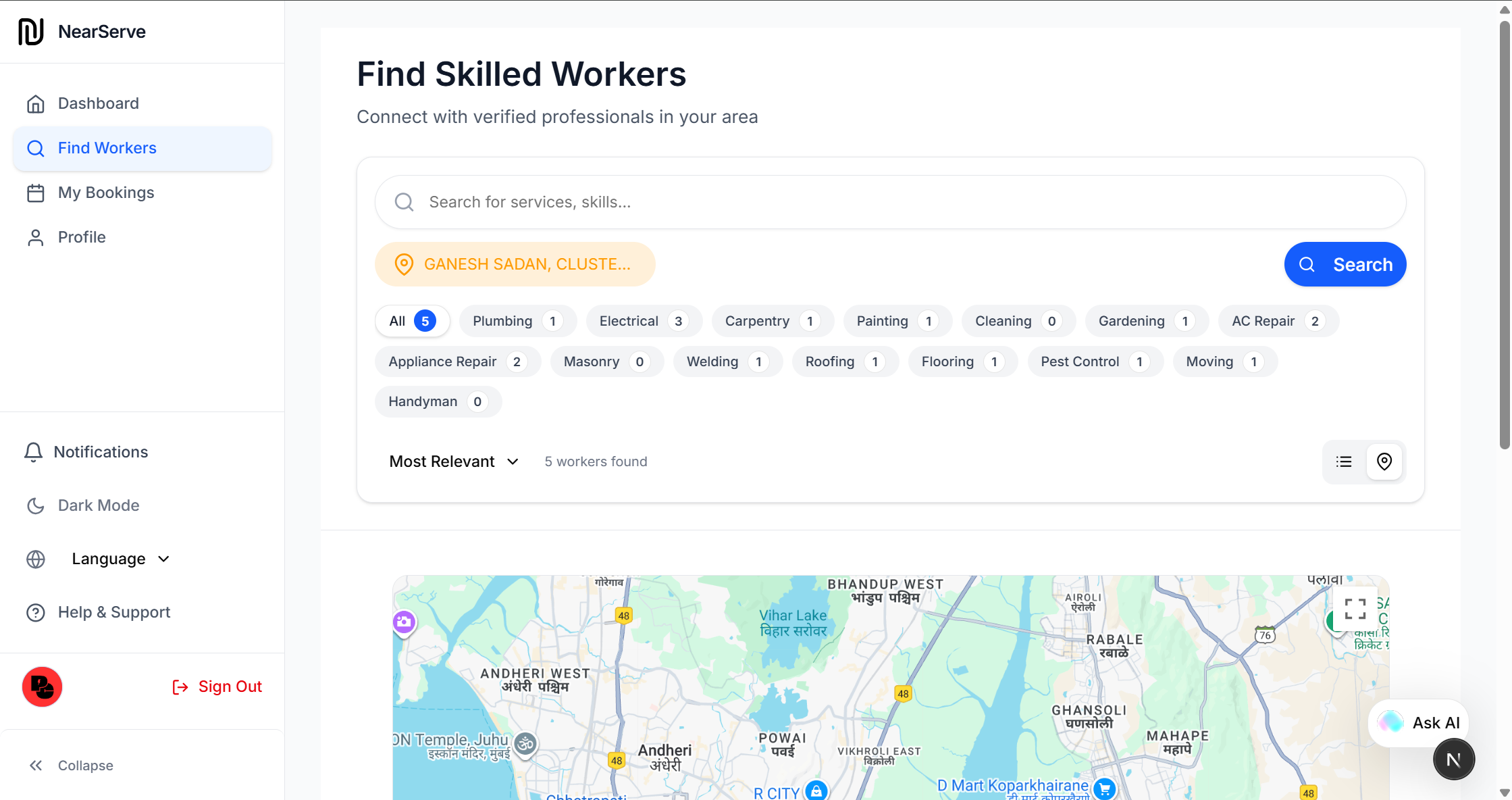Click the D Mart Koparkhairane map marker
Screen dimensions: 1512x800
coord(1105,788)
